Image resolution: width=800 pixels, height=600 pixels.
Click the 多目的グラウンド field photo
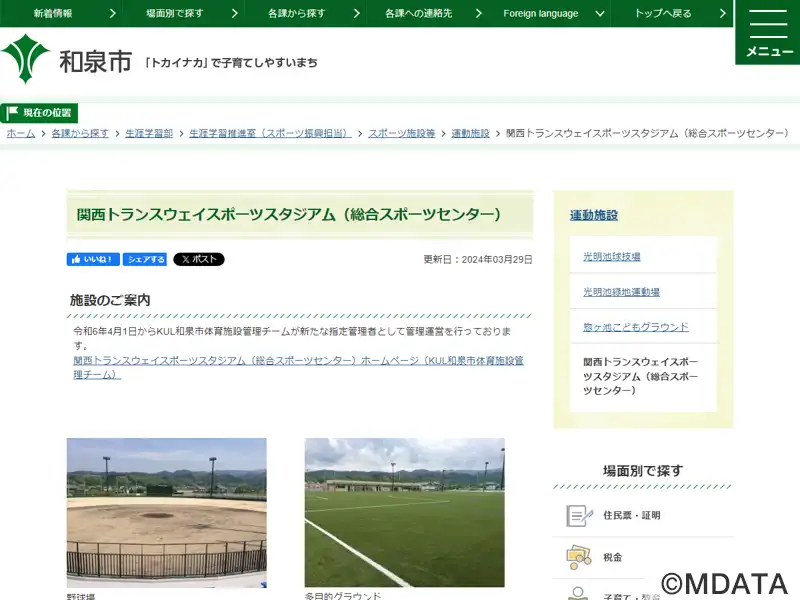tap(405, 512)
